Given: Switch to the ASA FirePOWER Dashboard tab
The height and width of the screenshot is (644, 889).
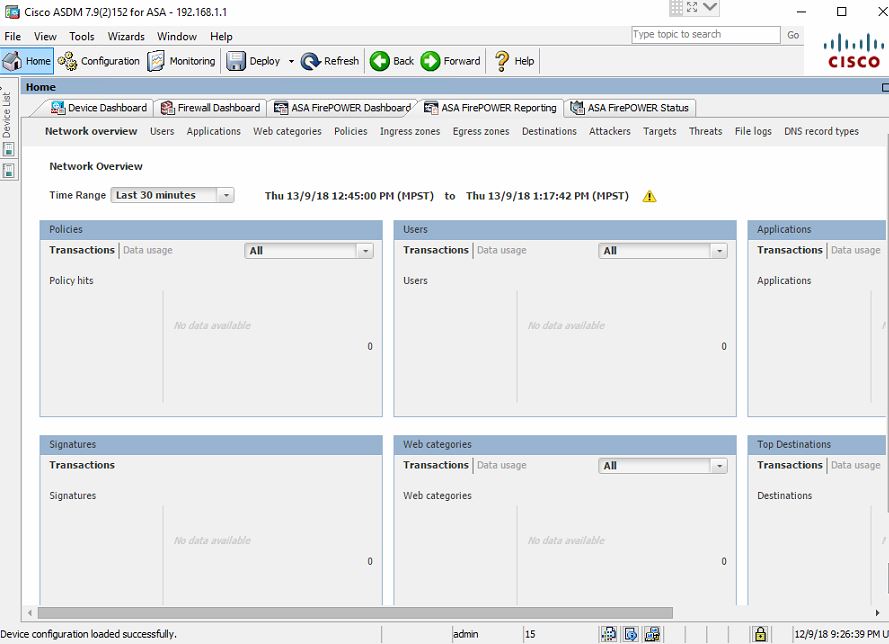Looking at the screenshot, I should coord(342,108).
